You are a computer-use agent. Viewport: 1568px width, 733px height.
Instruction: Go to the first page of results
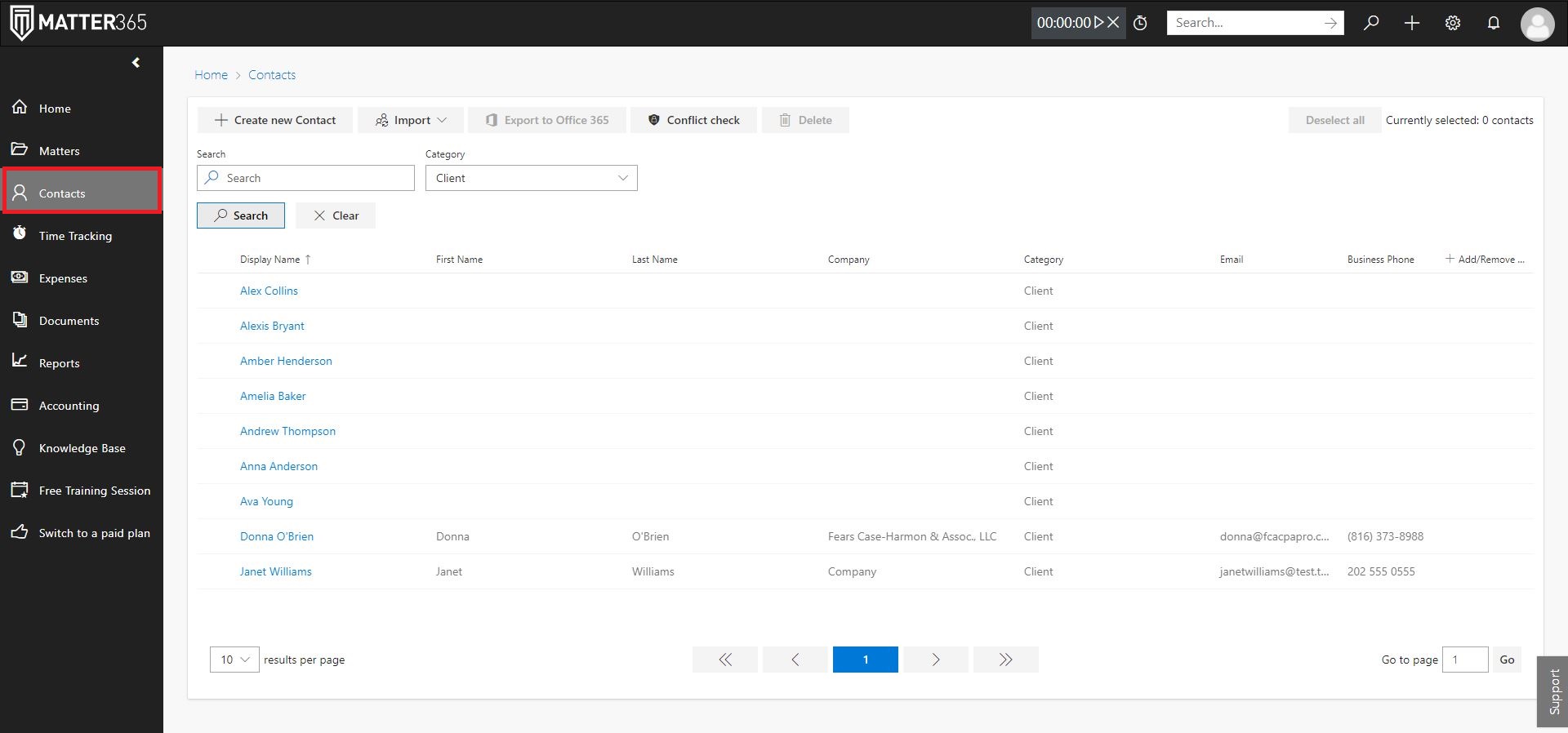(725, 660)
